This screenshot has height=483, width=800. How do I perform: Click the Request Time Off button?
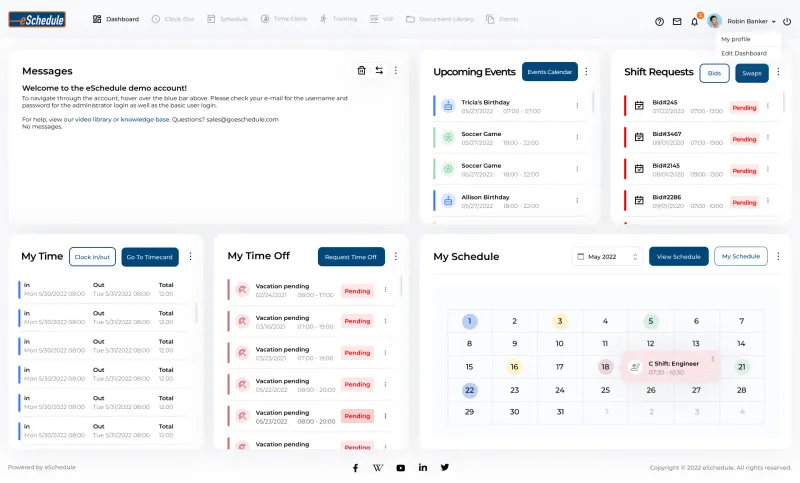pyautogui.click(x=351, y=257)
